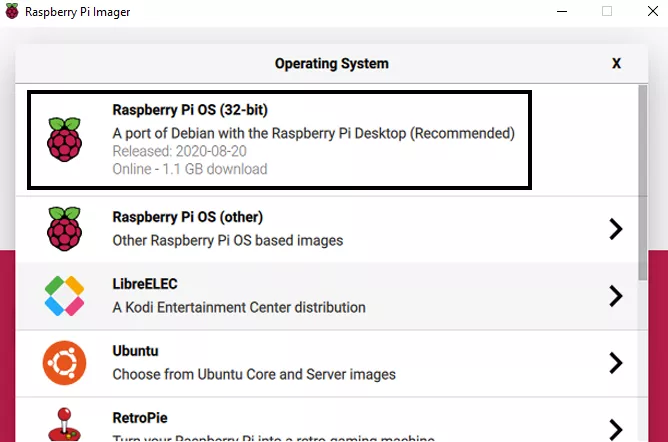Image resolution: width=668 pixels, height=442 pixels.
Task: Expand the Raspberry Pi OS (other) chevron arrow
Action: 616,229
